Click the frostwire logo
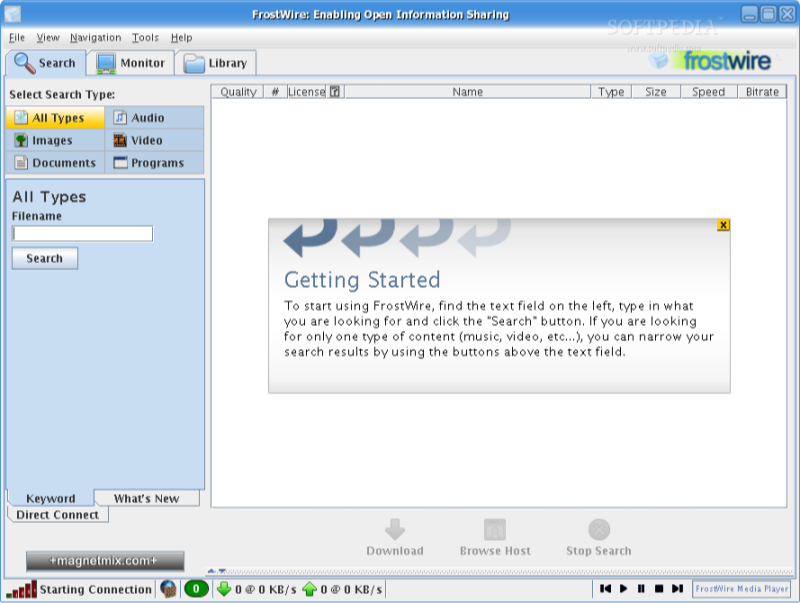The height and width of the screenshot is (603, 800). pyautogui.click(x=712, y=60)
